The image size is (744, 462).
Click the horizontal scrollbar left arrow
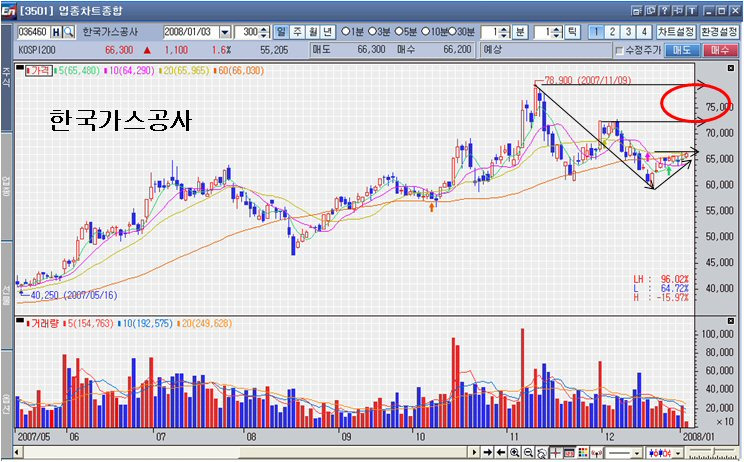click(18, 453)
